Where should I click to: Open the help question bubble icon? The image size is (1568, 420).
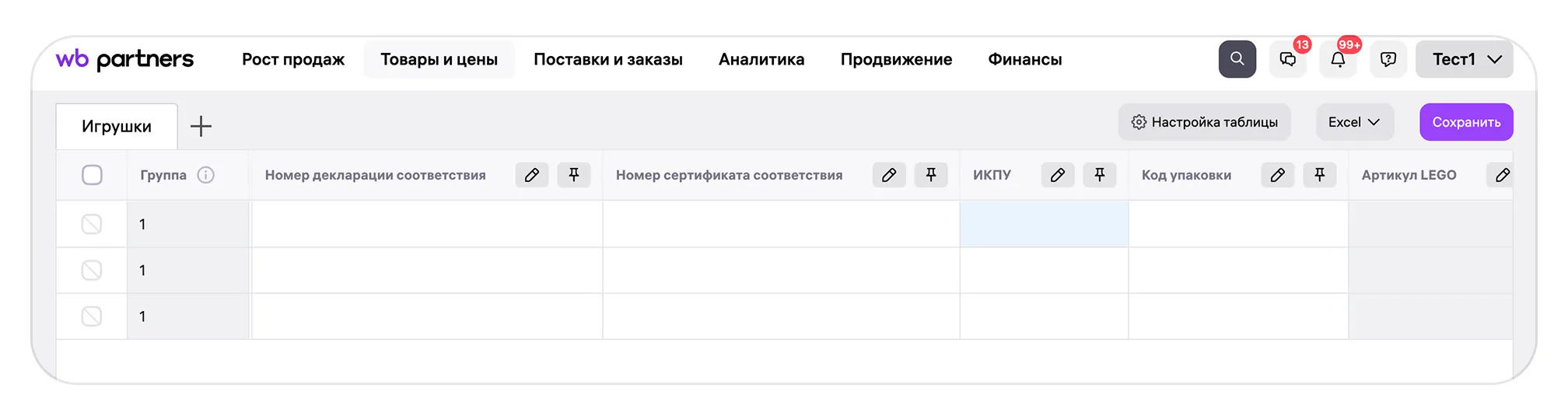click(1388, 60)
